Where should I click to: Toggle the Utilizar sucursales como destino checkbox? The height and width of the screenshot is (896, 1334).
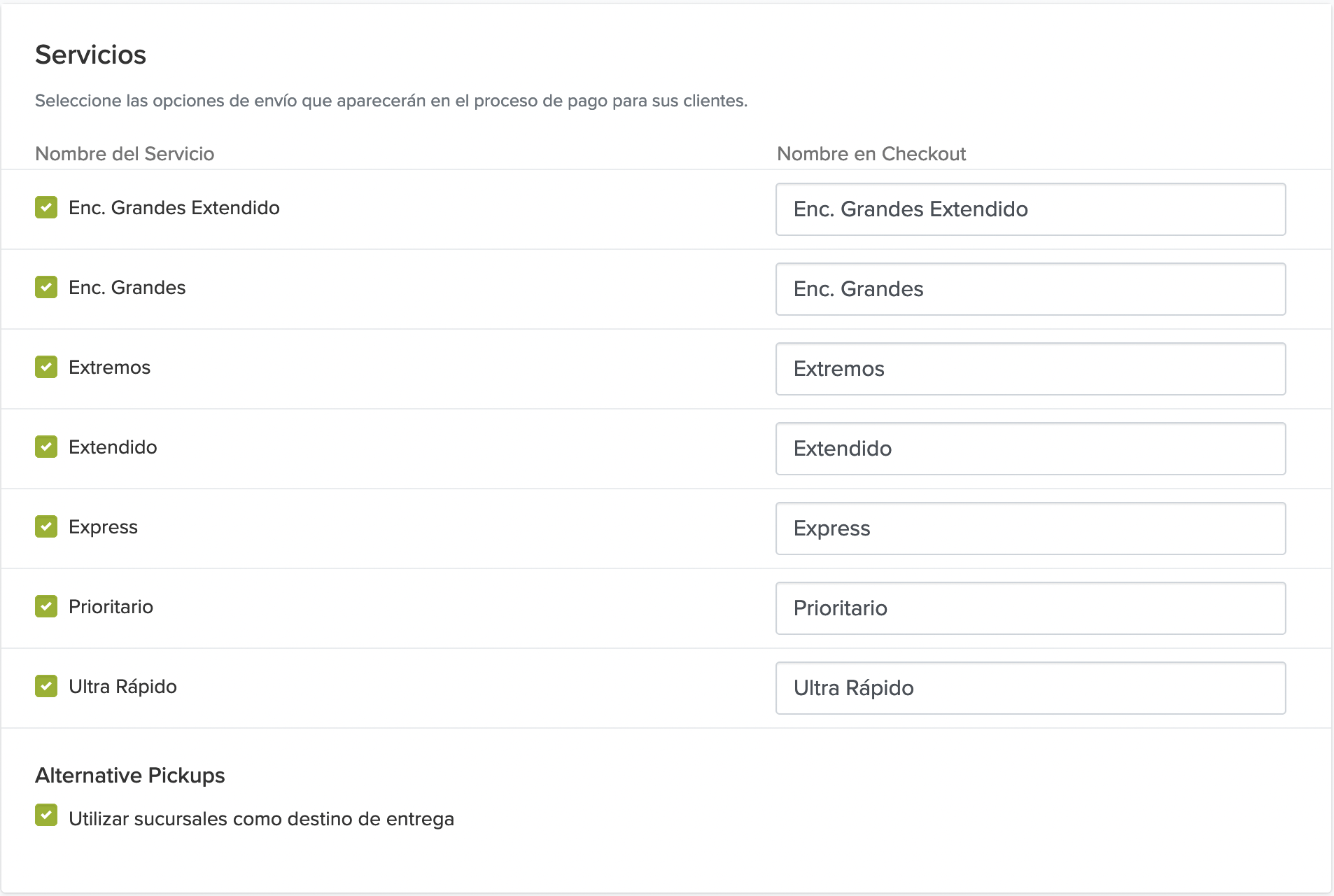(46, 815)
